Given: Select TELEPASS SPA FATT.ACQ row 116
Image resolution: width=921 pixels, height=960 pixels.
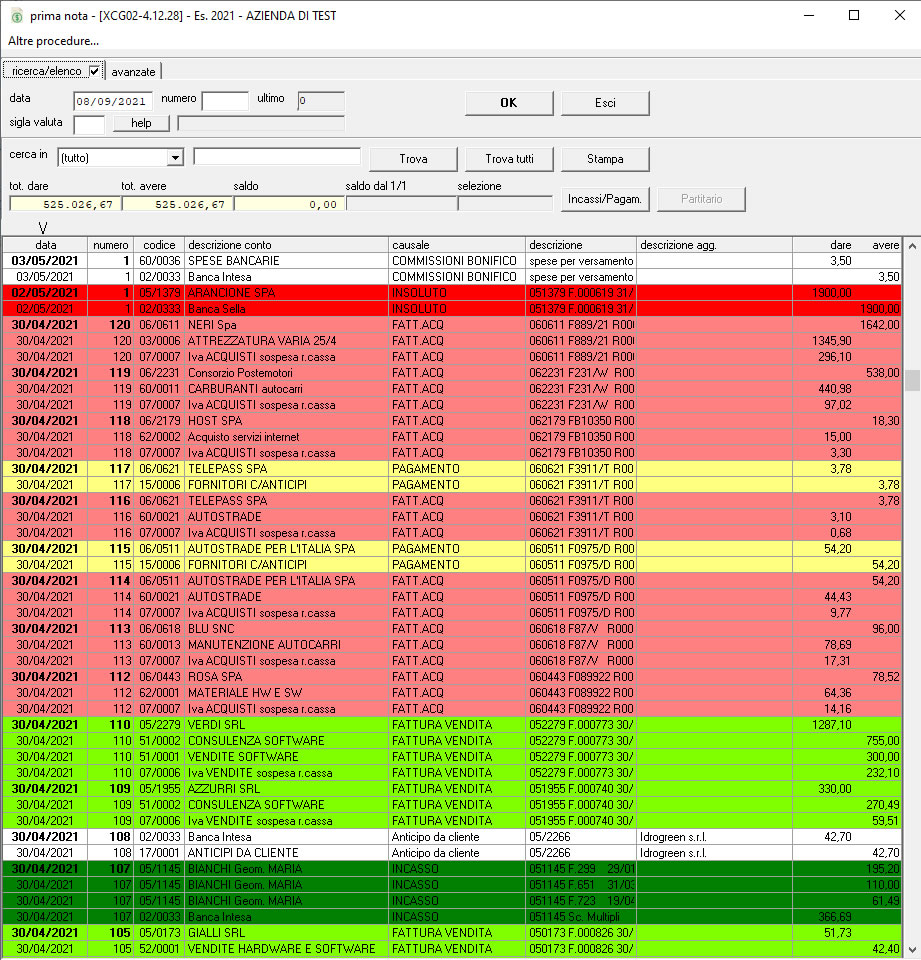Looking at the screenshot, I should 452,501.
